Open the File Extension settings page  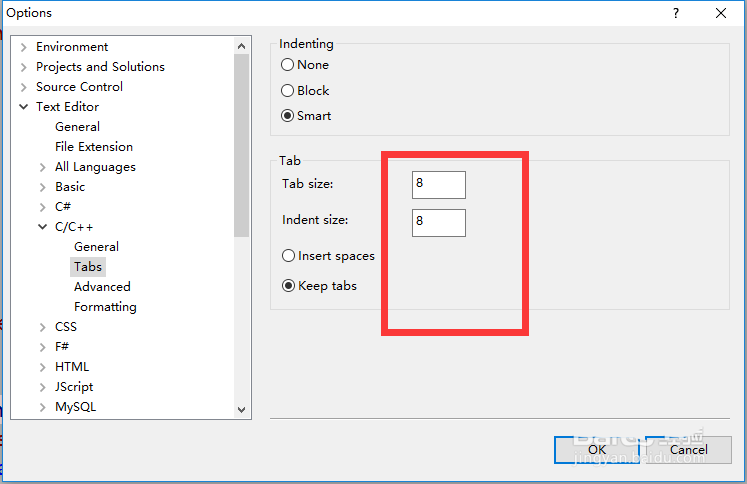[94, 147]
